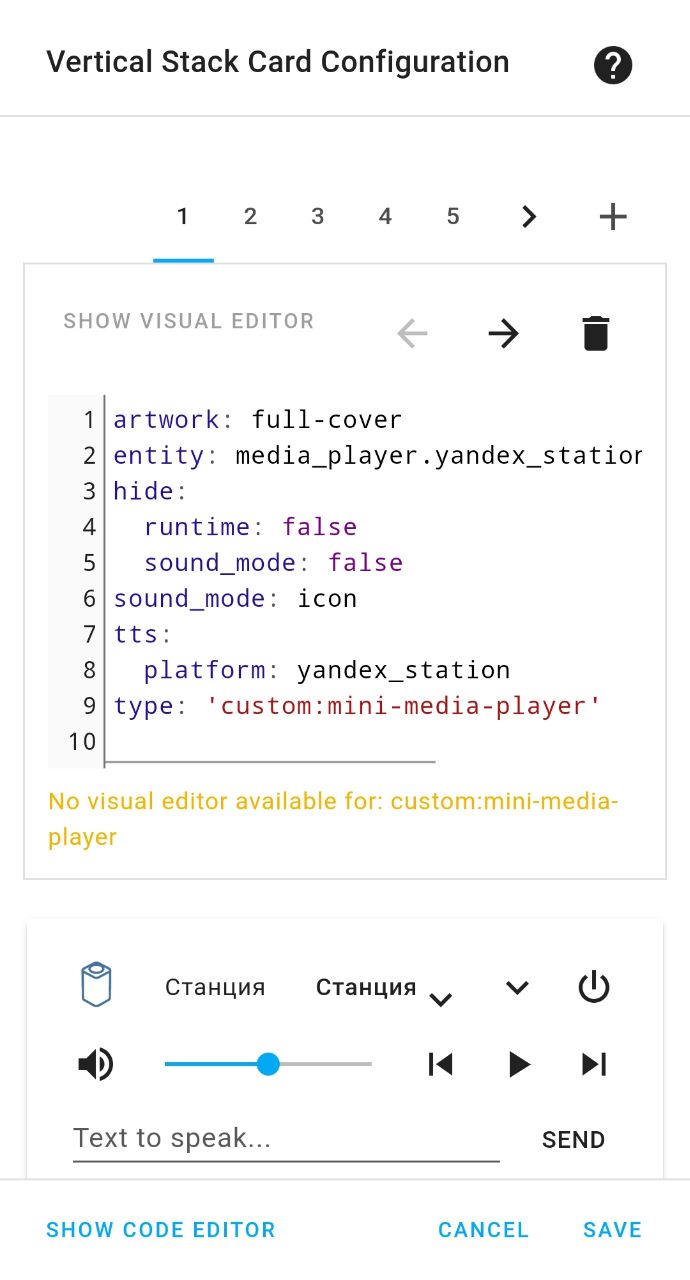
Task: Move card forward with right arrow
Action: click(503, 333)
